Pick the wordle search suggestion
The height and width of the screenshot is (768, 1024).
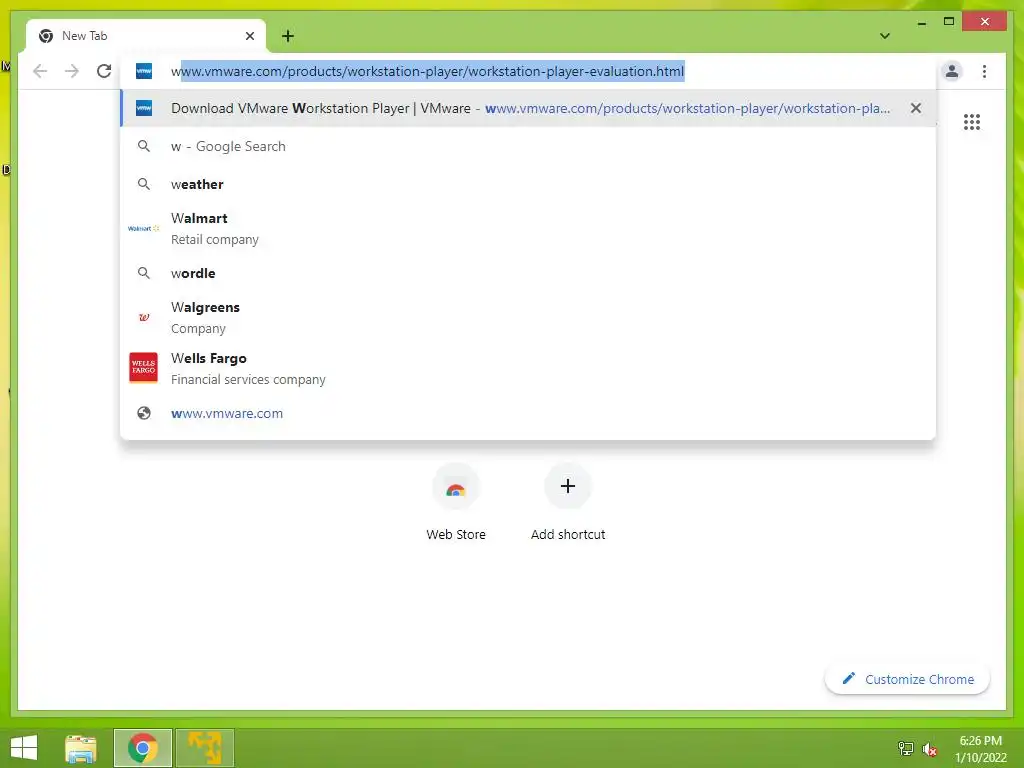528,273
